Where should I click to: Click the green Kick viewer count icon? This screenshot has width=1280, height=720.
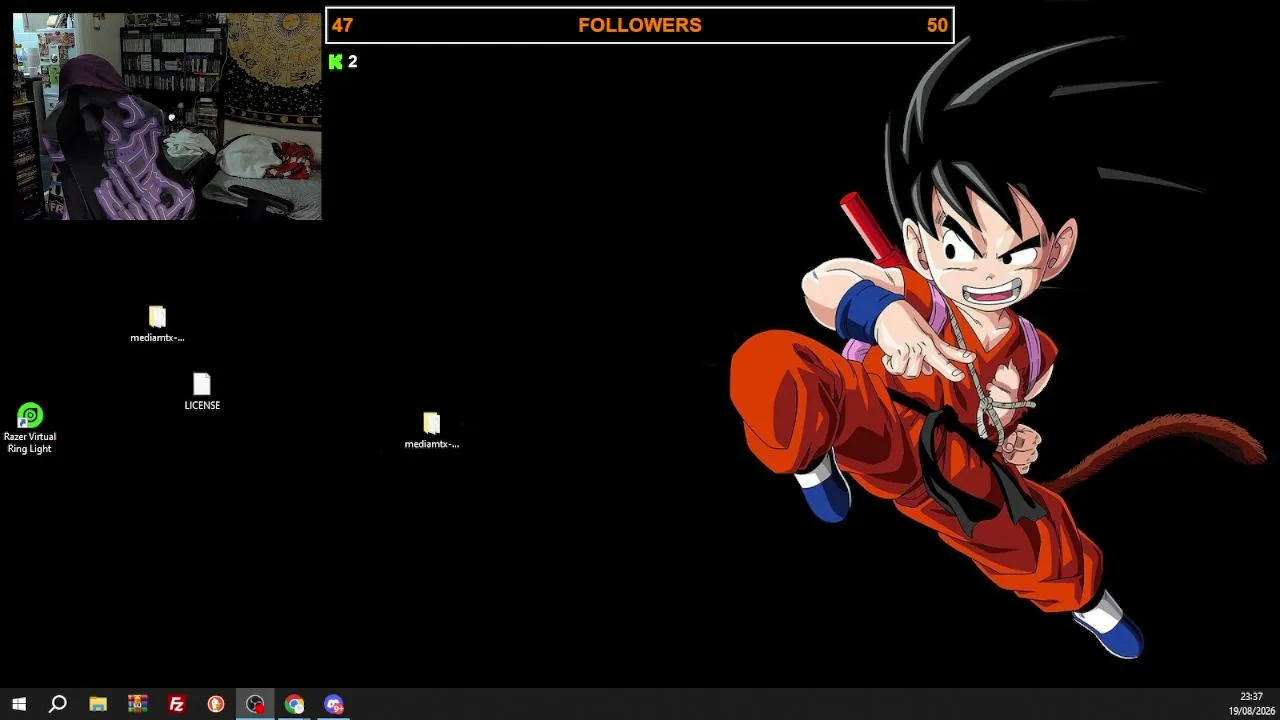(336, 62)
